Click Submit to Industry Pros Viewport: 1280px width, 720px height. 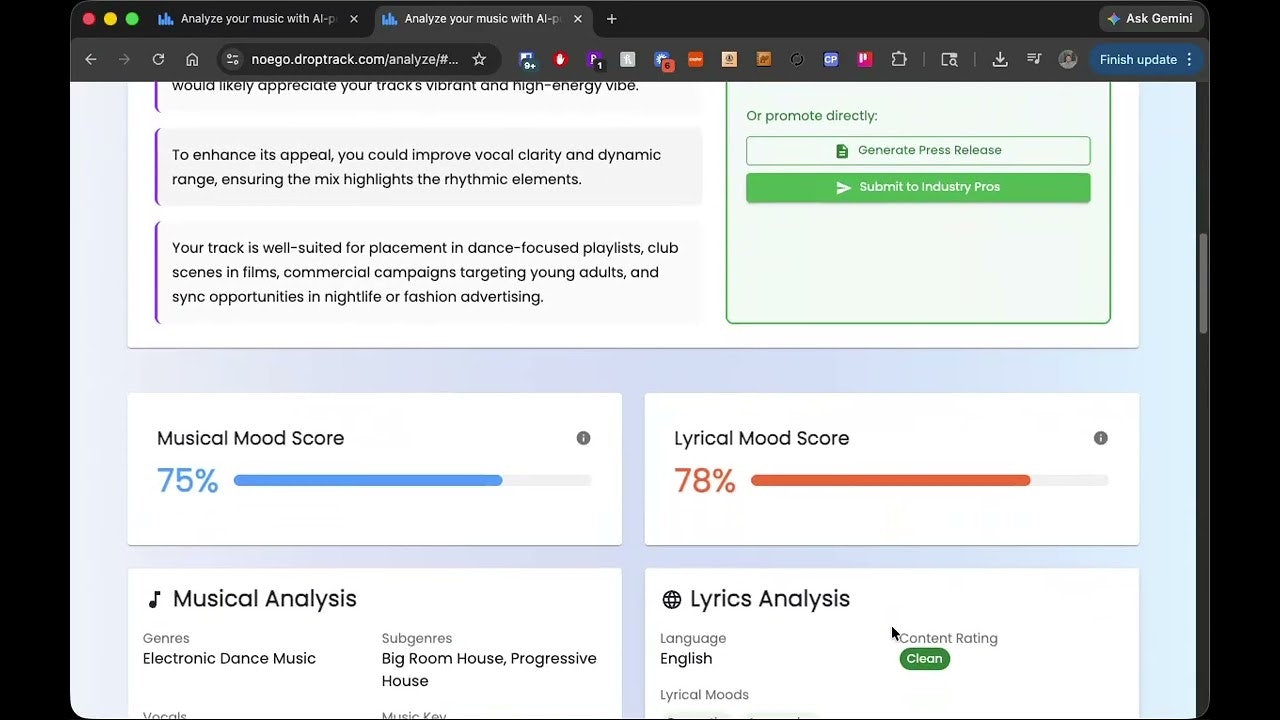point(918,187)
